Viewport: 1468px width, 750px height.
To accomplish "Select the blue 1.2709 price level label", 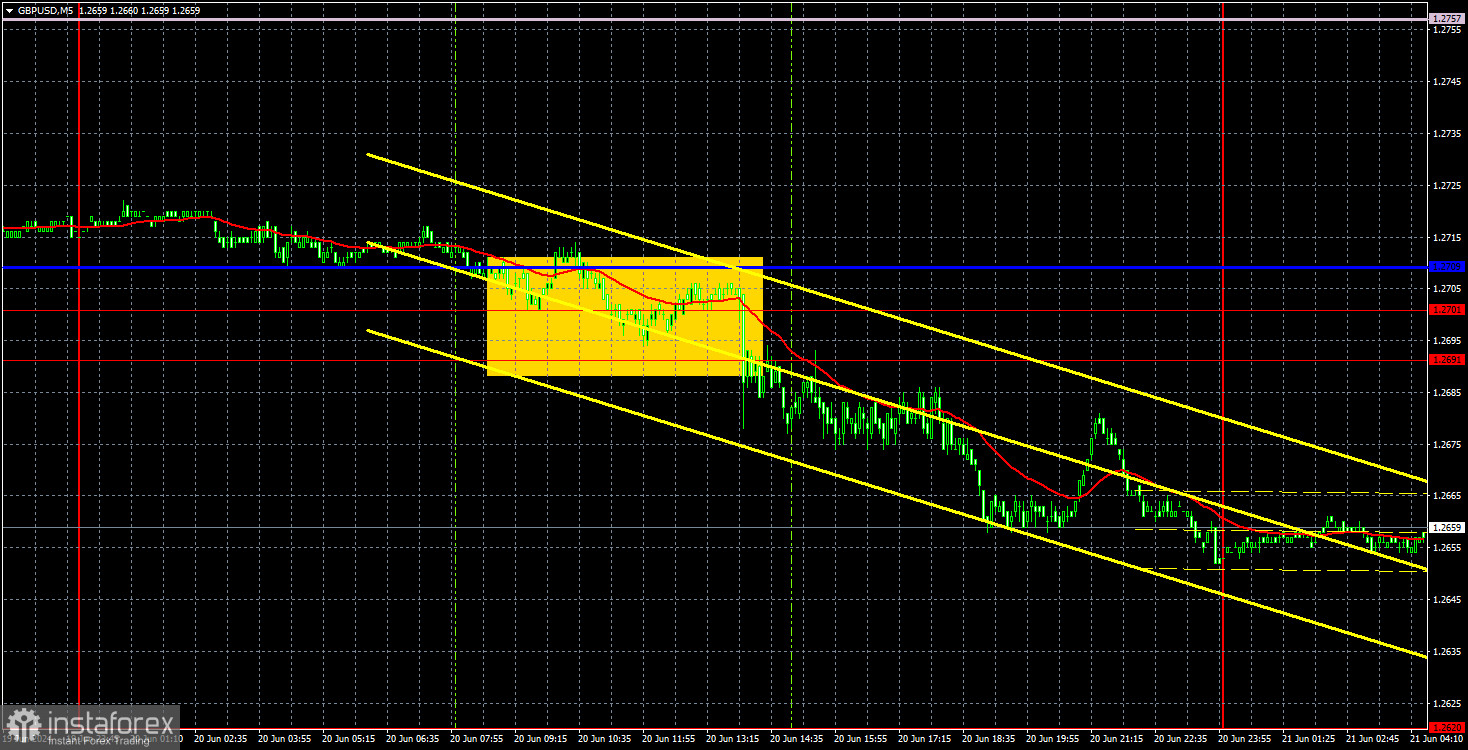I will coord(1447,267).
